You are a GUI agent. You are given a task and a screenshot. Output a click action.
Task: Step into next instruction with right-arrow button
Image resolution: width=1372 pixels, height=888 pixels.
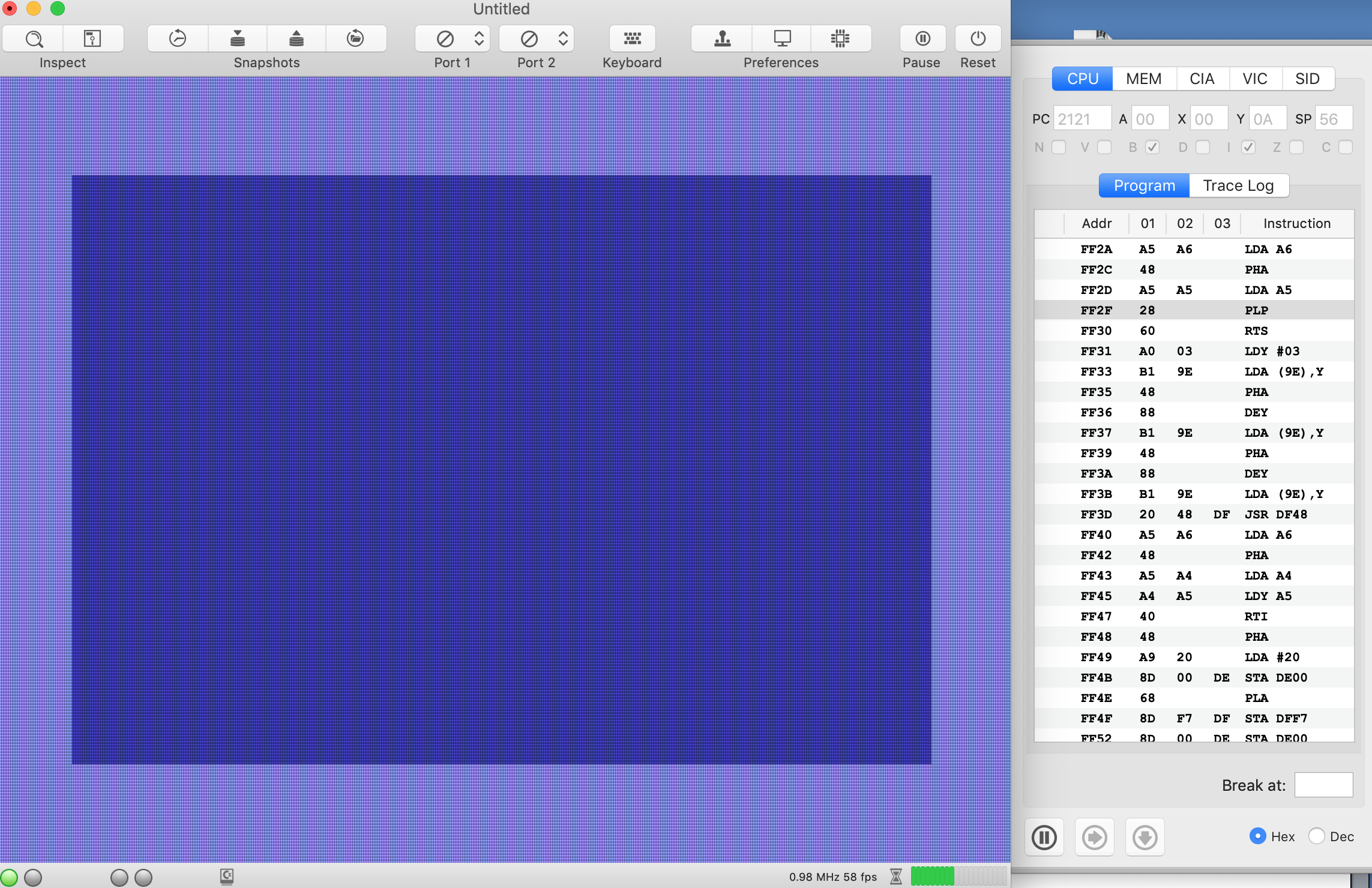pos(1095,837)
